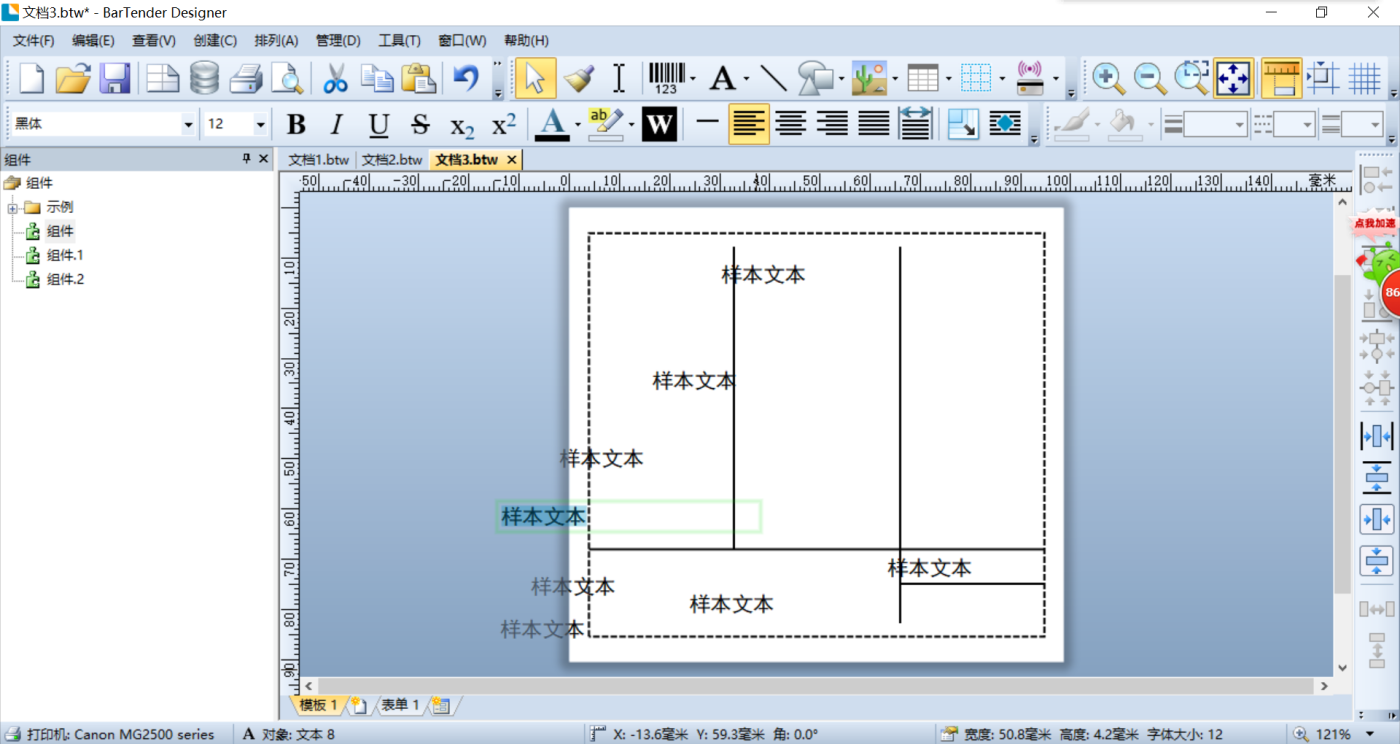The width and height of the screenshot is (1400, 744).
Task: Select the text object tool (A)
Action: click(722, 78)
